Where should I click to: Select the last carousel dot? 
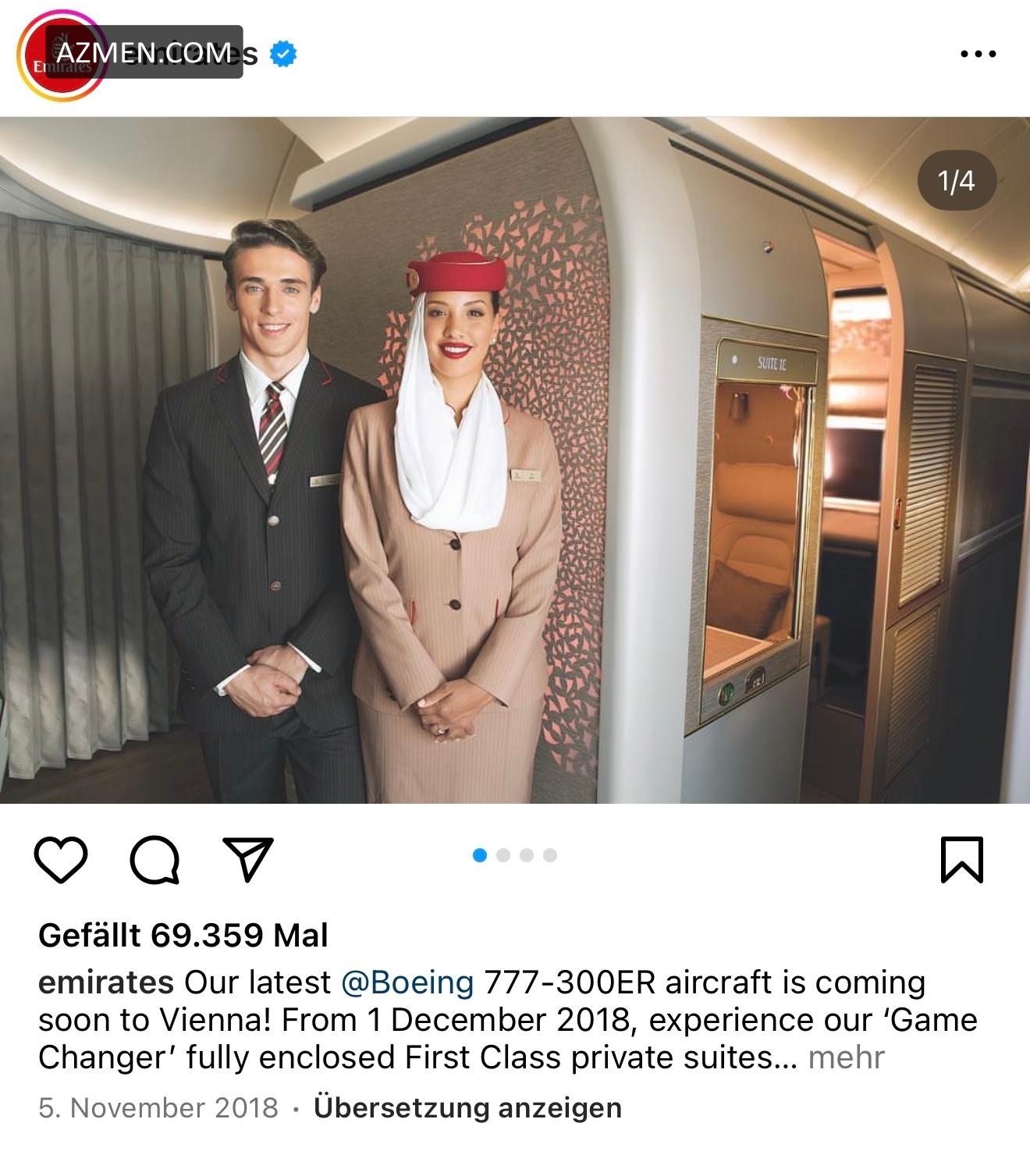click(550, 855)
